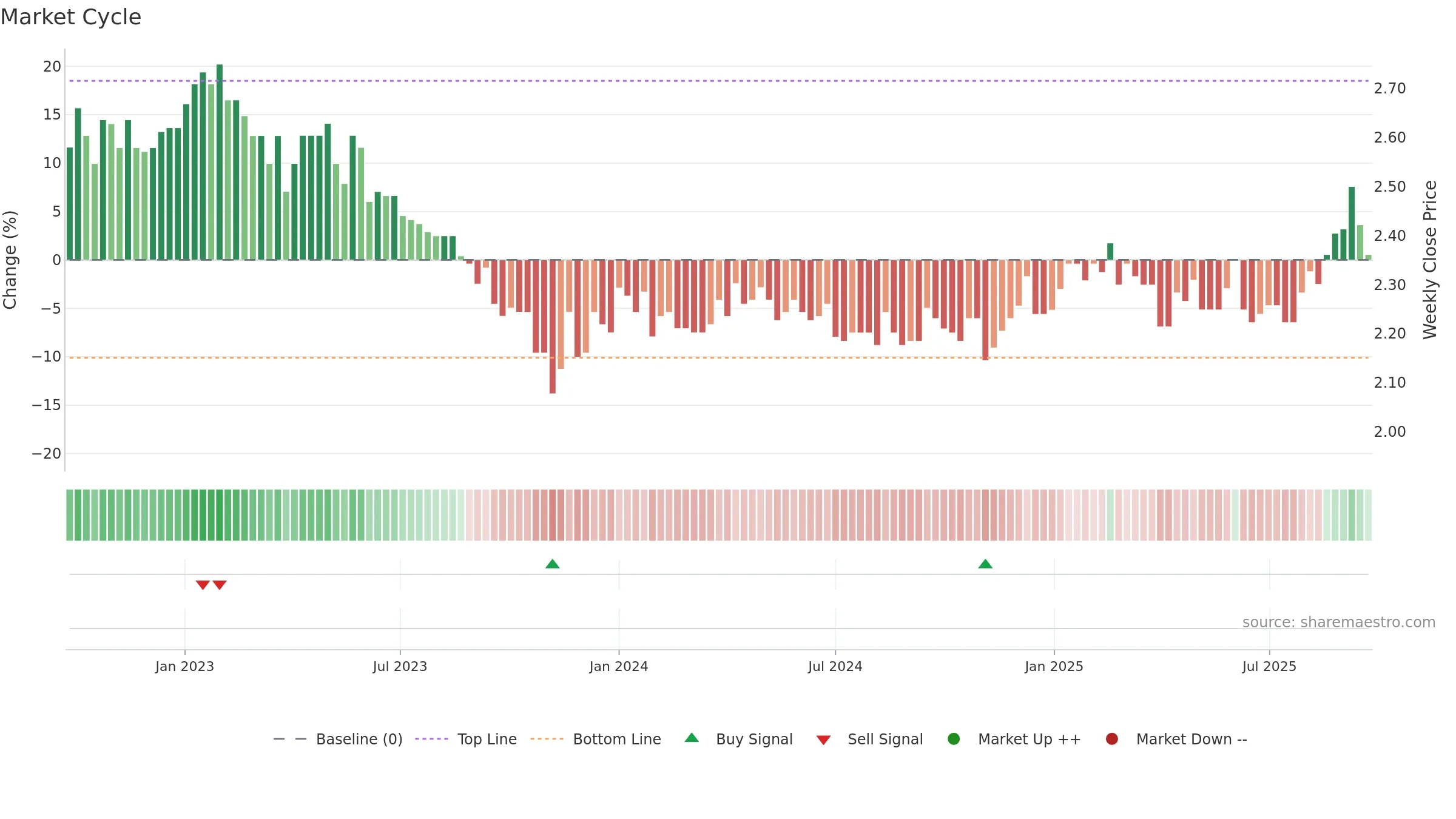
Task: Click the first red sell signal marker
Action: click(203, 585)
